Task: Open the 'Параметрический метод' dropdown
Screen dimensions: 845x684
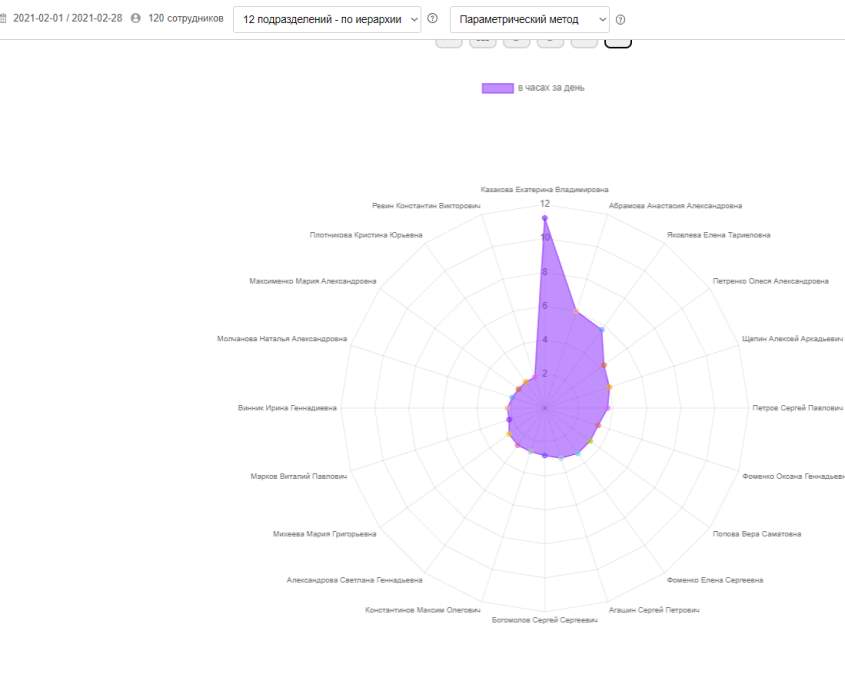Action: tap(530, 19)
